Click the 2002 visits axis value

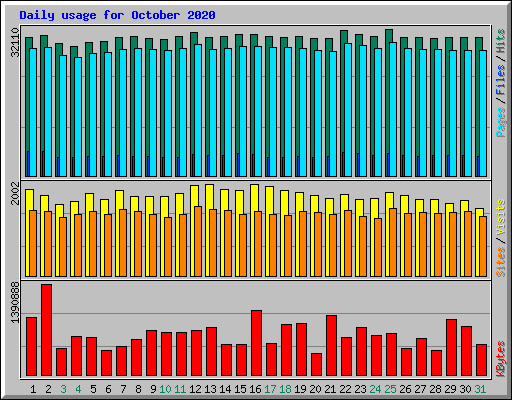pos(15,193)
